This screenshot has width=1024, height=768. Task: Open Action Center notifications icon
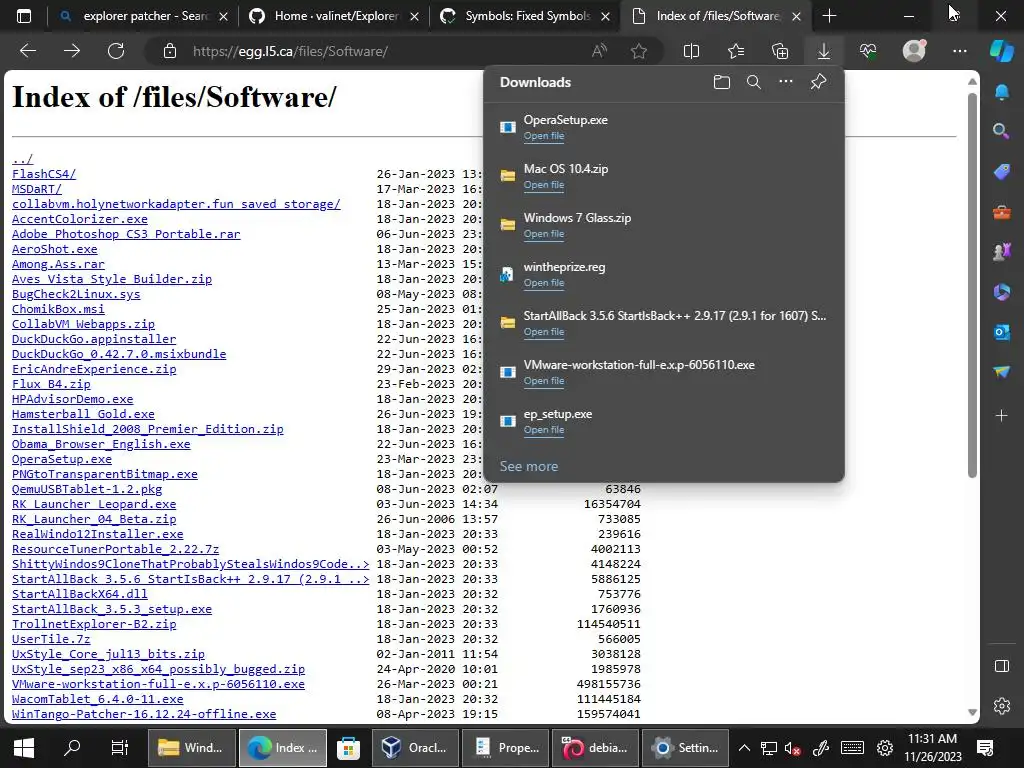(x=985, y=748)
